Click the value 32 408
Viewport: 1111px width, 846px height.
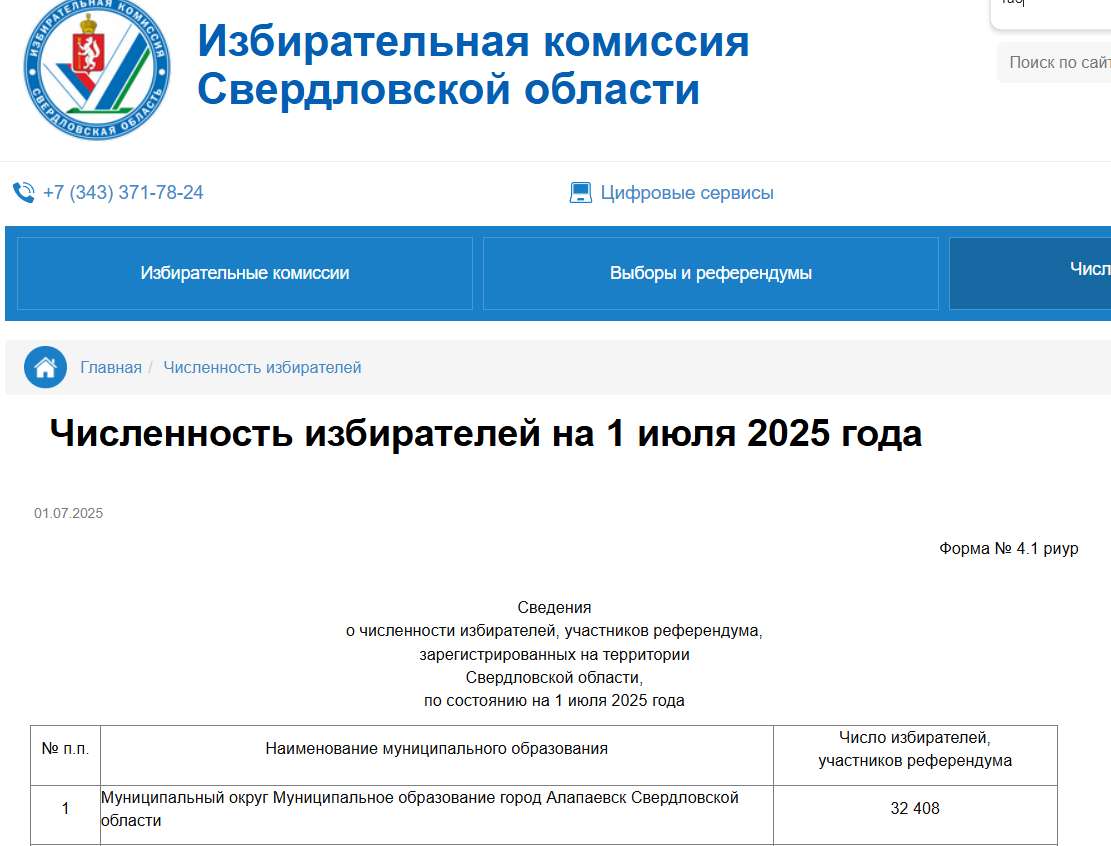click(x=915, y=808)
